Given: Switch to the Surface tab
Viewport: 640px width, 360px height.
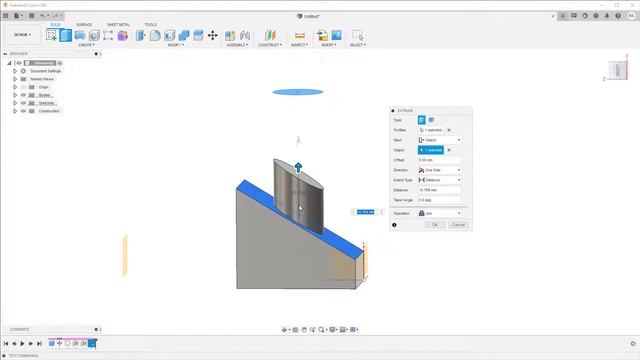Looking at the screenshot, I should [84, 25].
